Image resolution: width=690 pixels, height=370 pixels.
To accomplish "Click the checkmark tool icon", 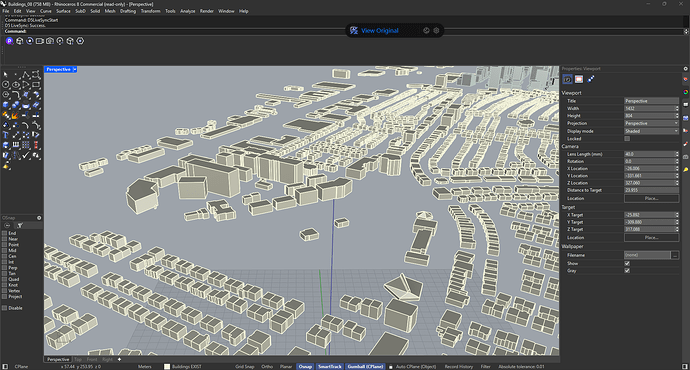I will 26,155.
